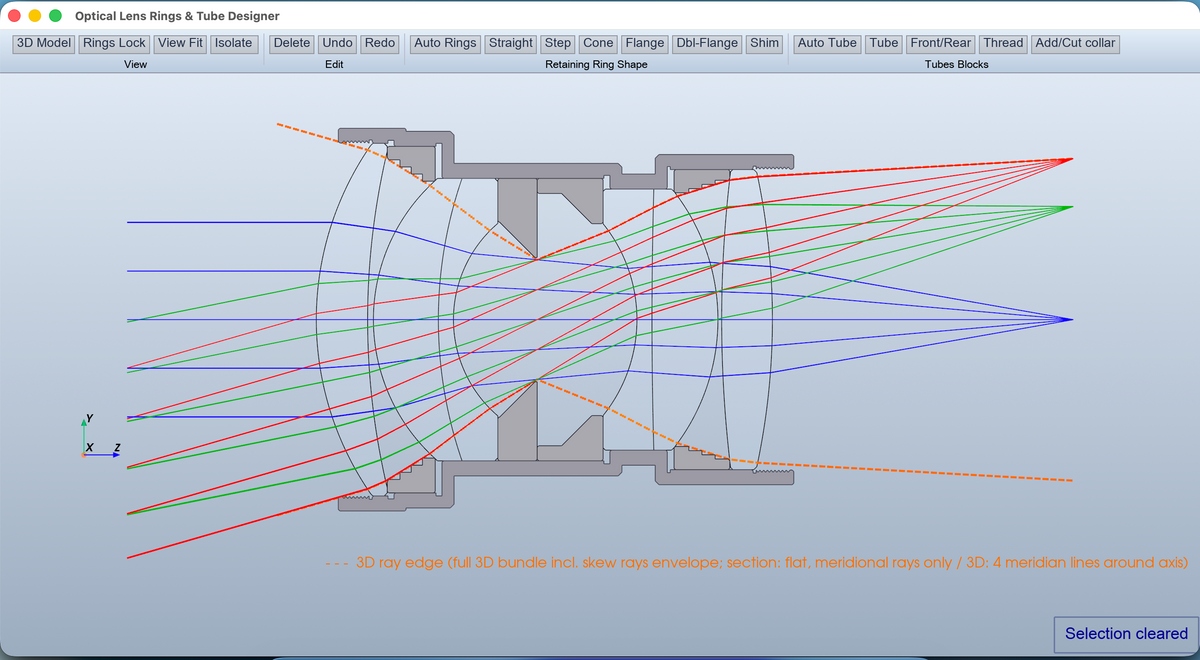Toggle the Rings Lock button
The width and height of the screenshot is (1200, 660).
point(115,43)
